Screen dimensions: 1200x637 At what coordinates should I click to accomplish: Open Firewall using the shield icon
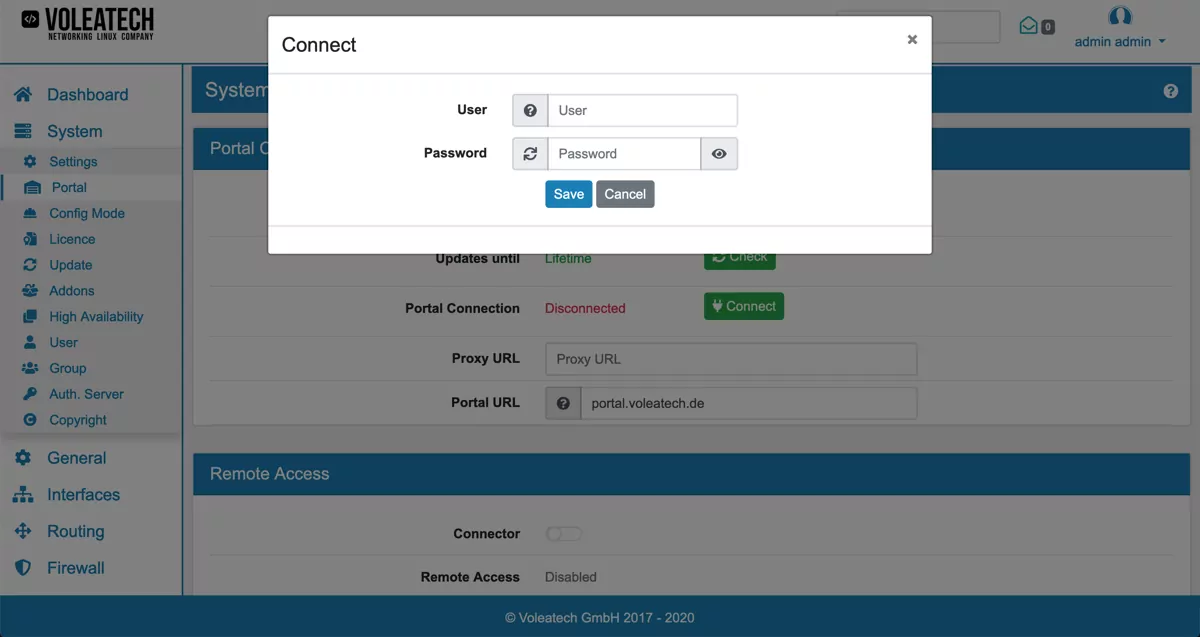pyautogui.click(x=23, y=567)
